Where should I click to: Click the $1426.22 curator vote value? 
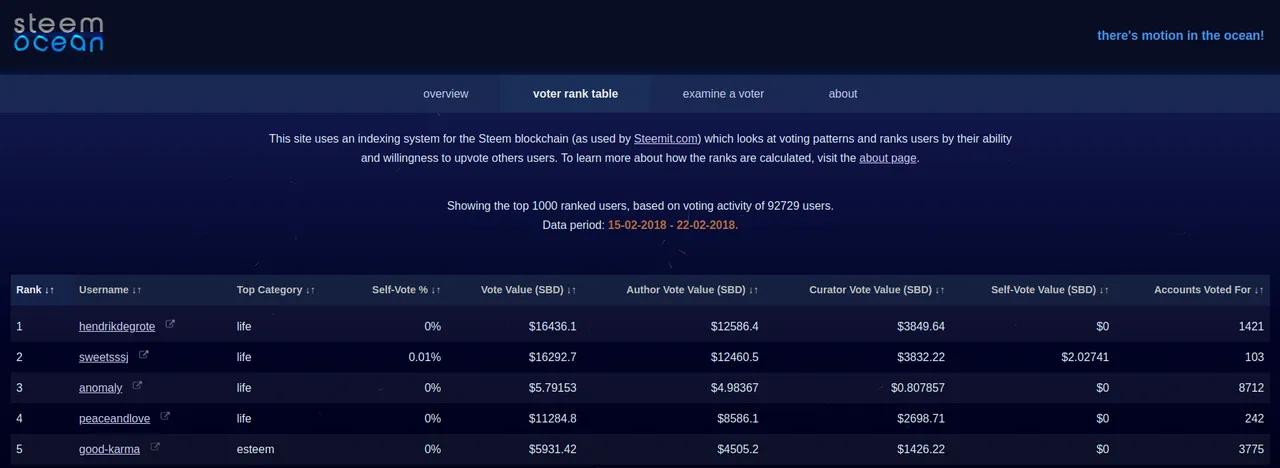(921, 450)
